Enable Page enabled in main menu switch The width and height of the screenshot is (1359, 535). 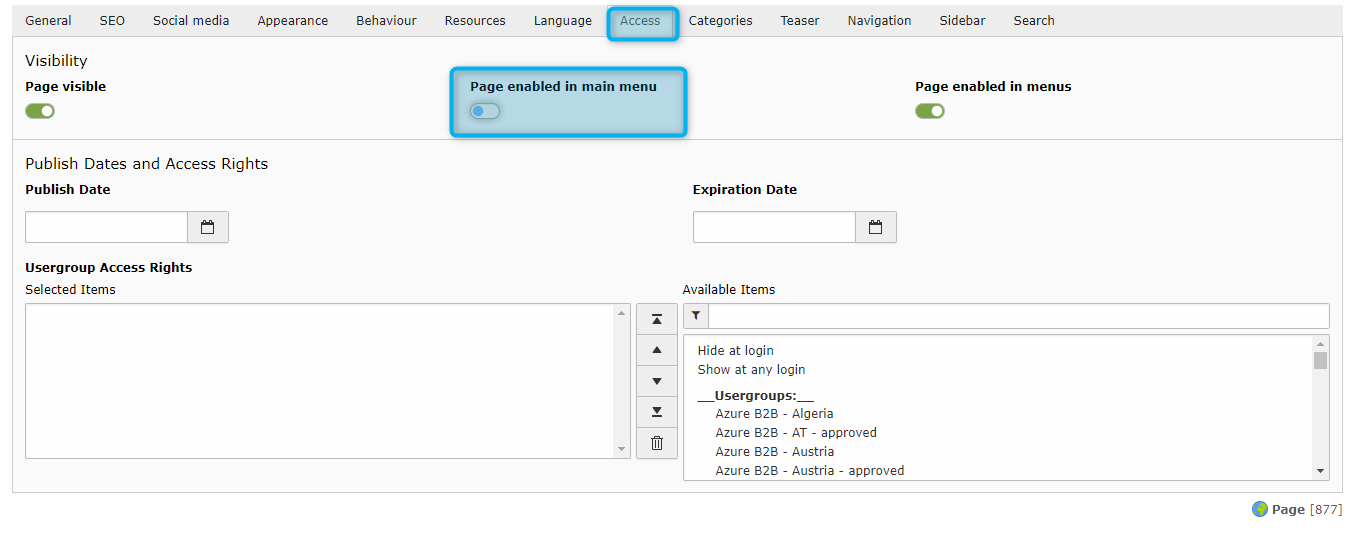[485, 111]
